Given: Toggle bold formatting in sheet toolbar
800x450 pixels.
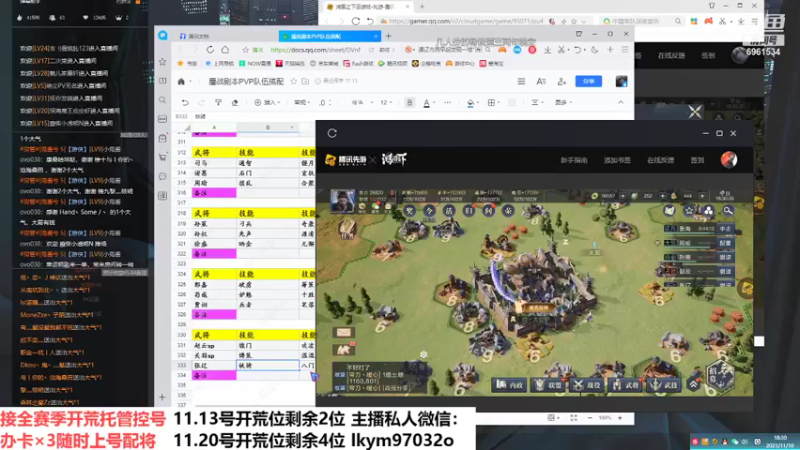Looking at the screenshot, I should point(410,103).
